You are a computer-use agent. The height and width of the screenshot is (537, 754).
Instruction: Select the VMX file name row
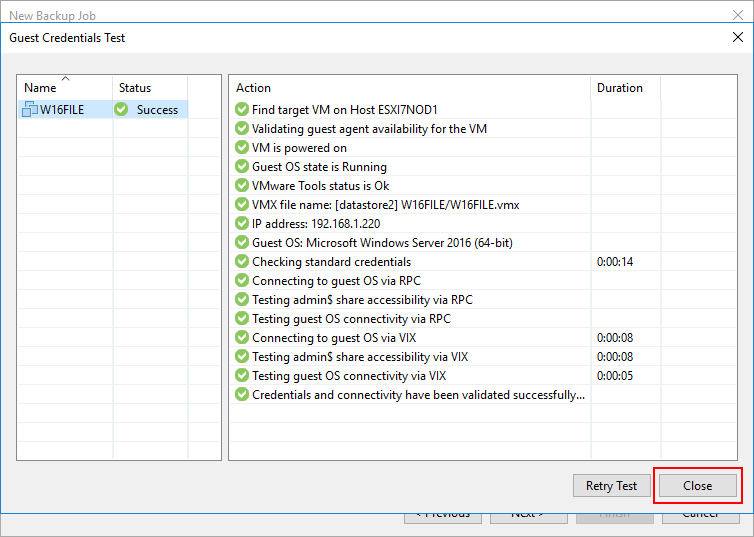coord(385,205)
